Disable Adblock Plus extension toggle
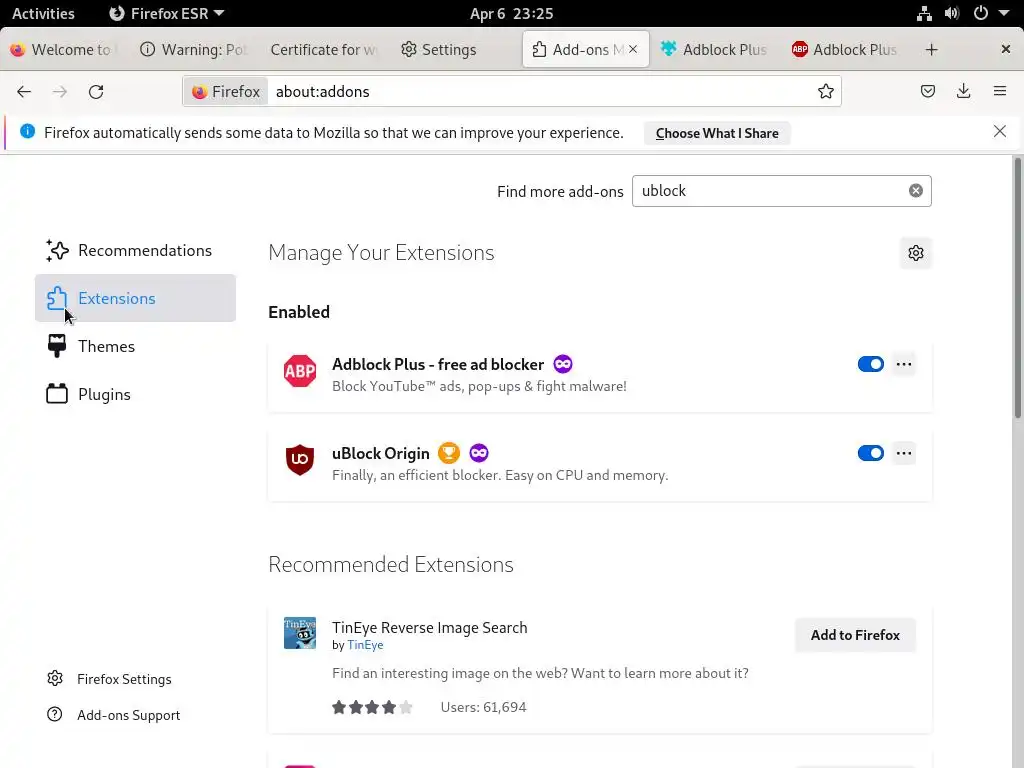The width and height of the screenshot is (1024, 768). pos(871,364)
